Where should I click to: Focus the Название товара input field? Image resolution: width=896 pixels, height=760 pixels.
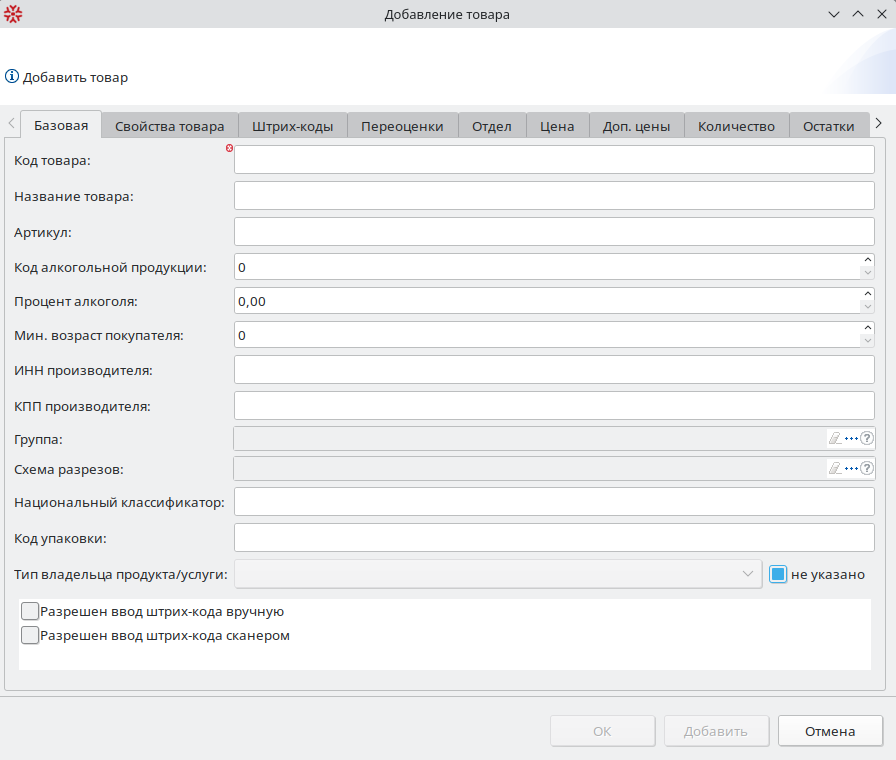[x=554, y=196]
